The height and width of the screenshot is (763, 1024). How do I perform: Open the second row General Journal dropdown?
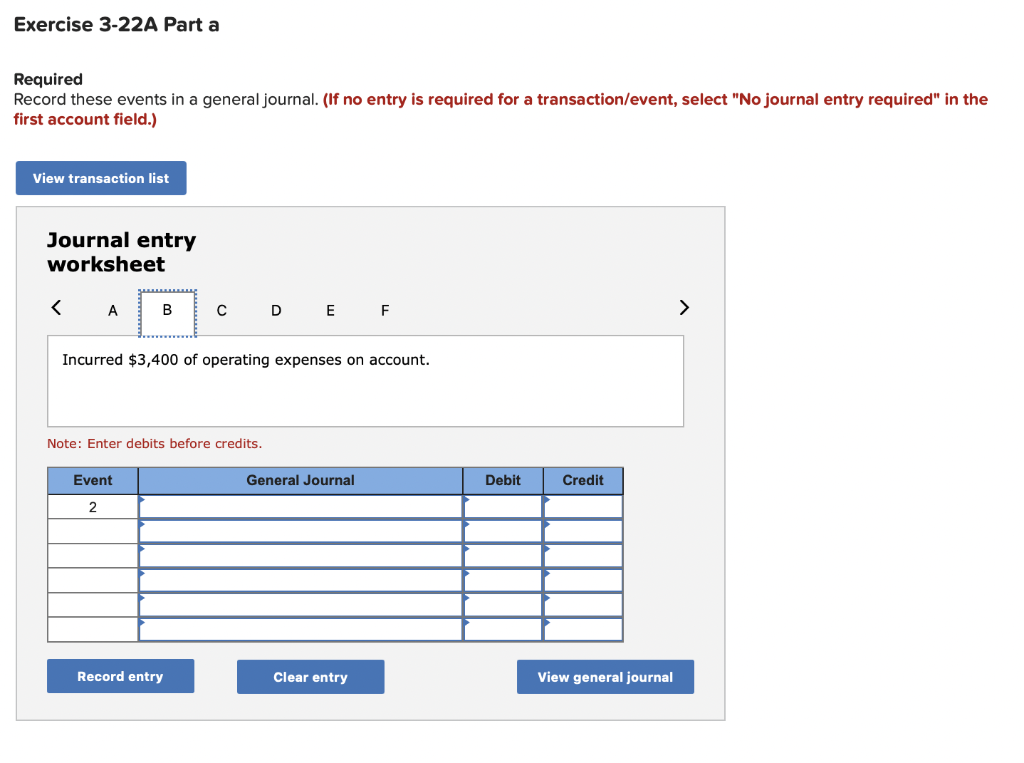click(300, 531)
